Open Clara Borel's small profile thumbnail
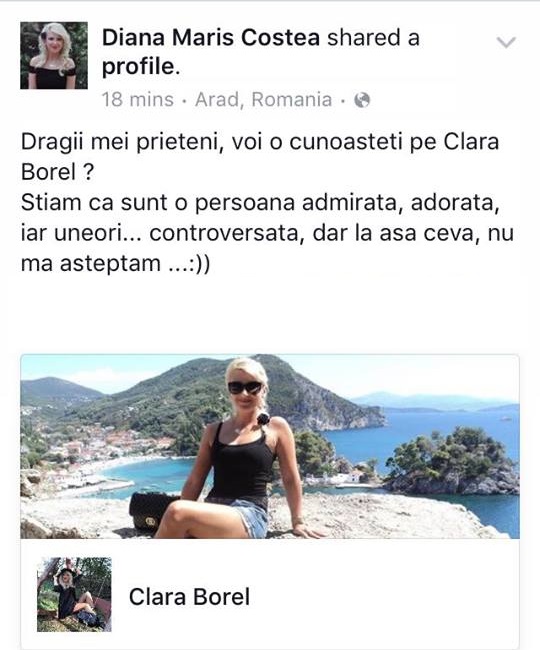Viewport: 540px width, 650px height. coord(74,594)
